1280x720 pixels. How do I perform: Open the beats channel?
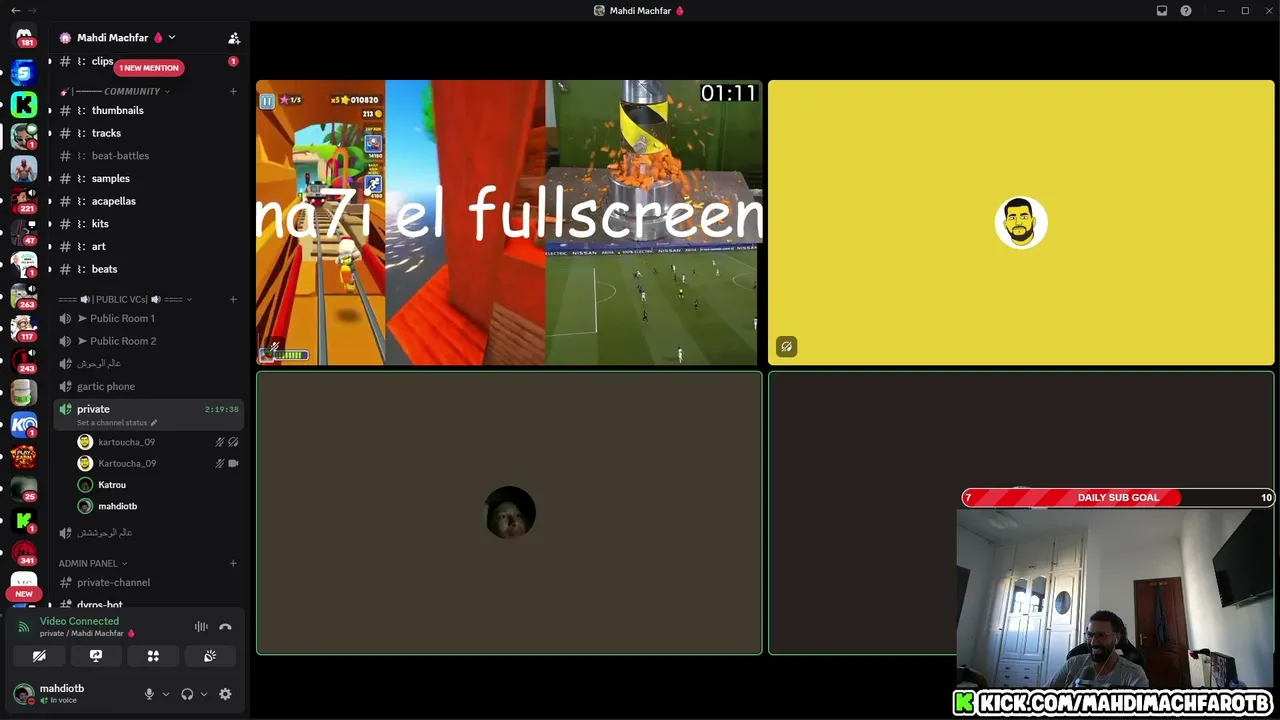[148, 269]
